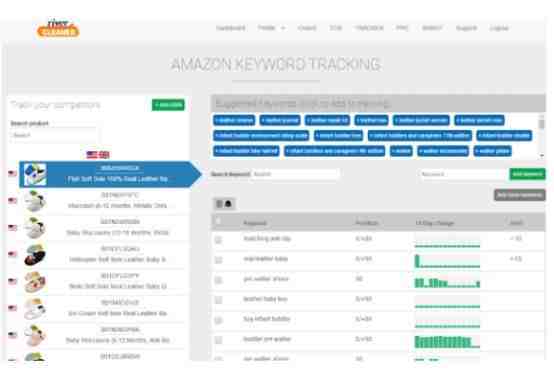554x374 pixels.
Task: Click the gray bulk keywords button
Action: (x=519, y=195)
